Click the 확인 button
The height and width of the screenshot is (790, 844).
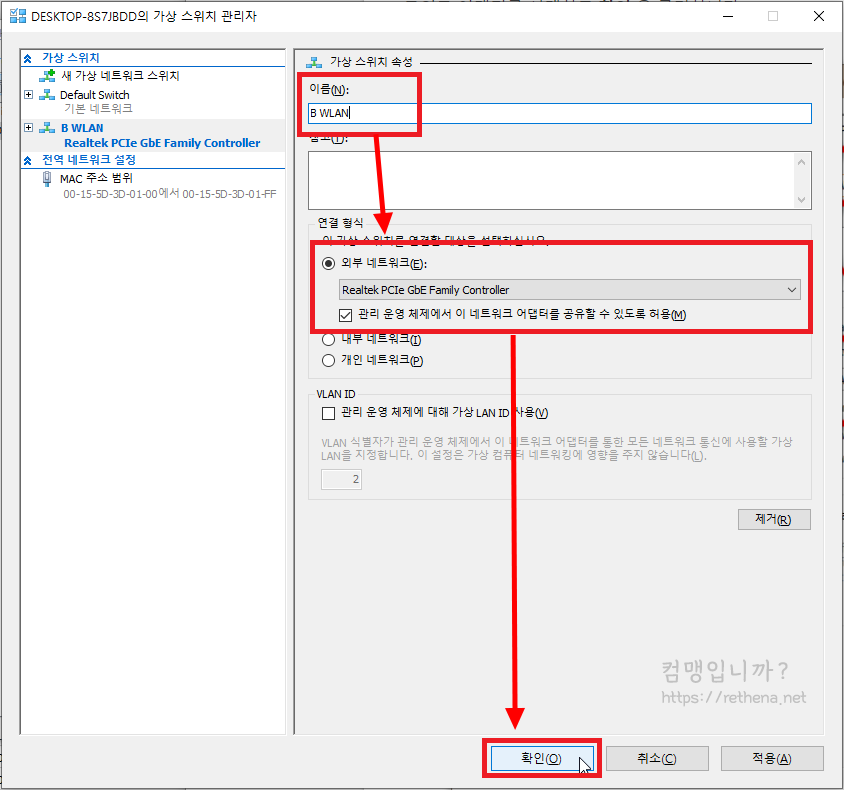(x=541, y=758)
